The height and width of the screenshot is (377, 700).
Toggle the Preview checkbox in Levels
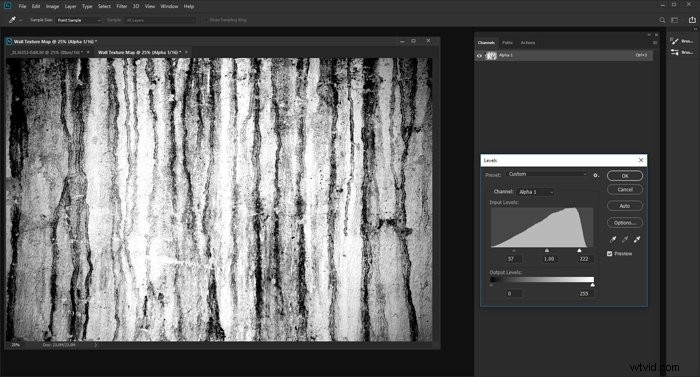pos(609,254)
